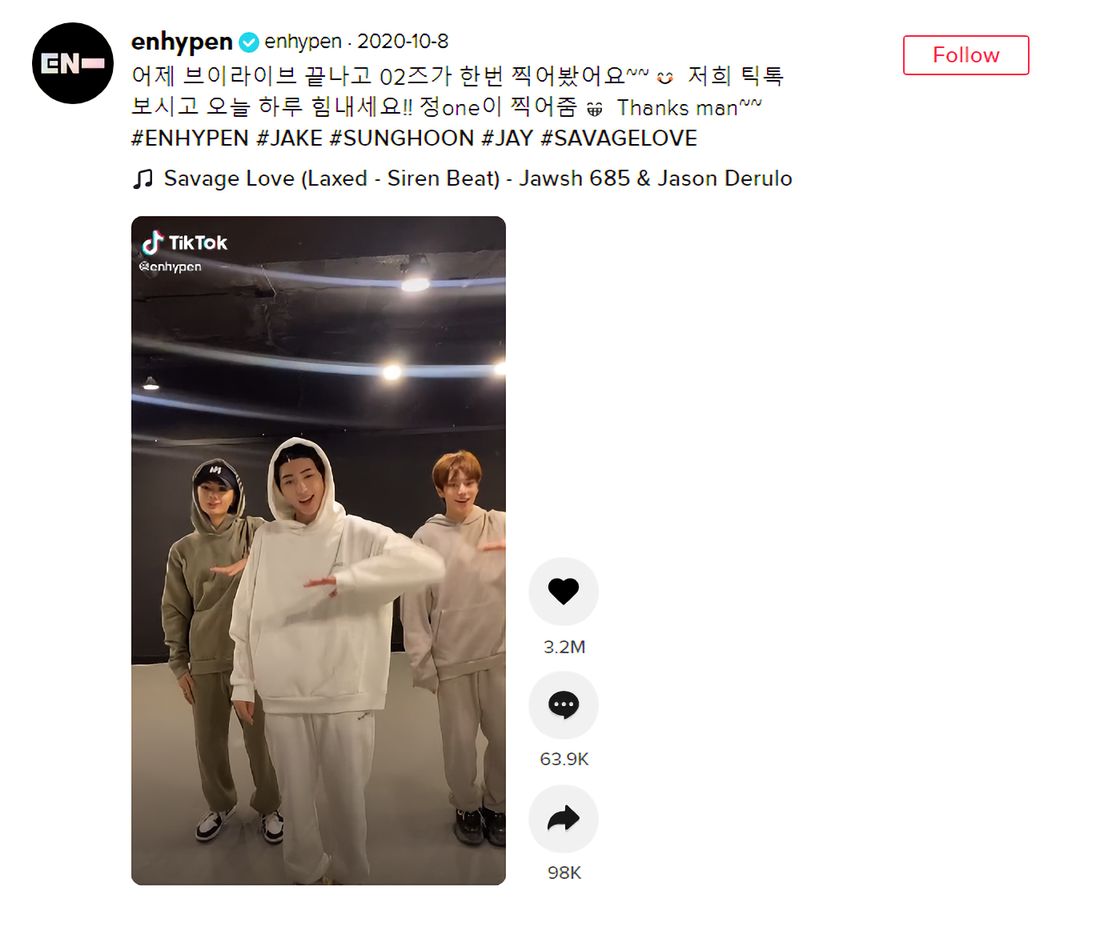Open the #JAY hashtag
The height and width of the screenshot is (927, 1108).
click(507, 138)
